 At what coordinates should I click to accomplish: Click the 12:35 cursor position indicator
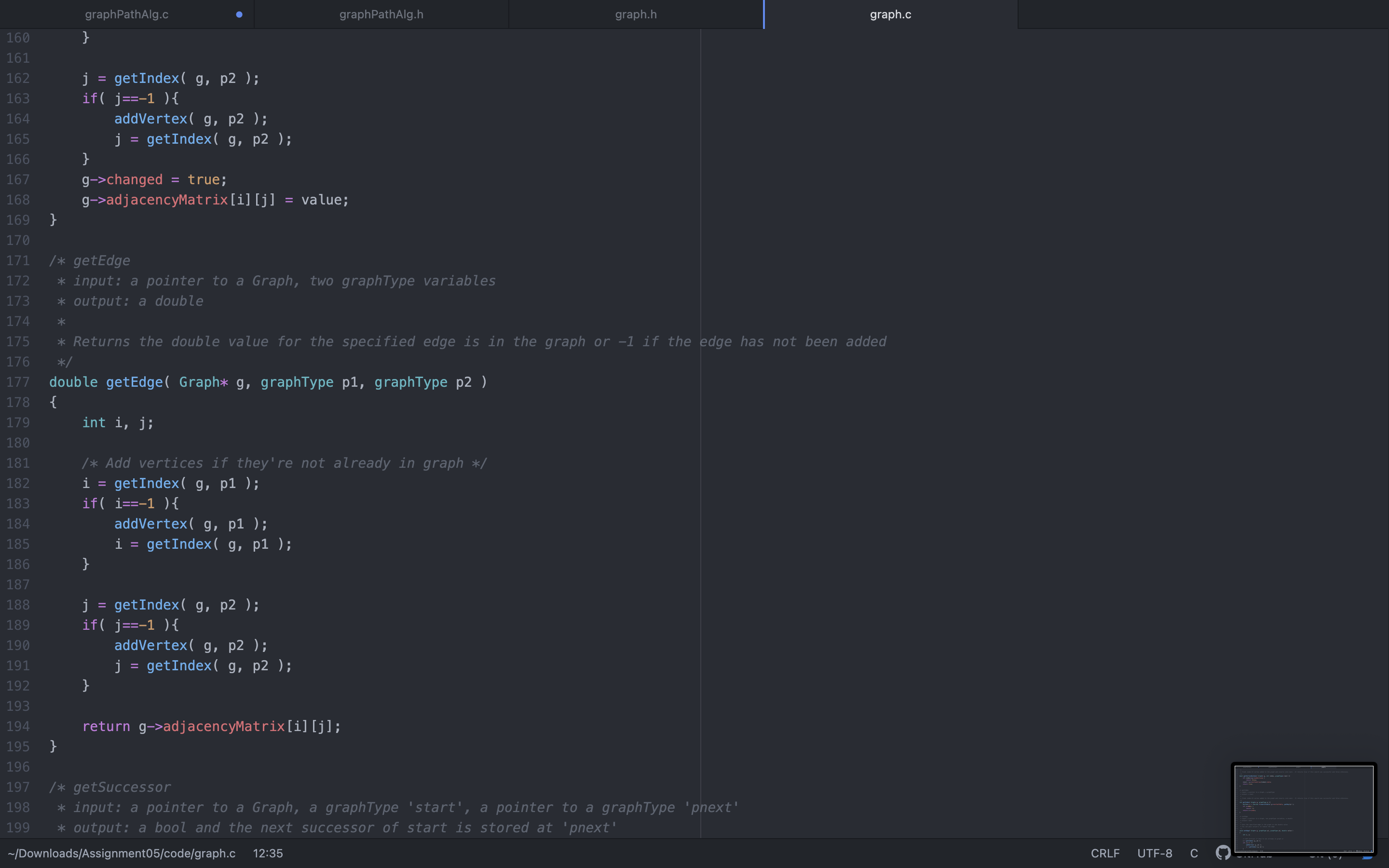pyautogui.click(x=268, y=853)
